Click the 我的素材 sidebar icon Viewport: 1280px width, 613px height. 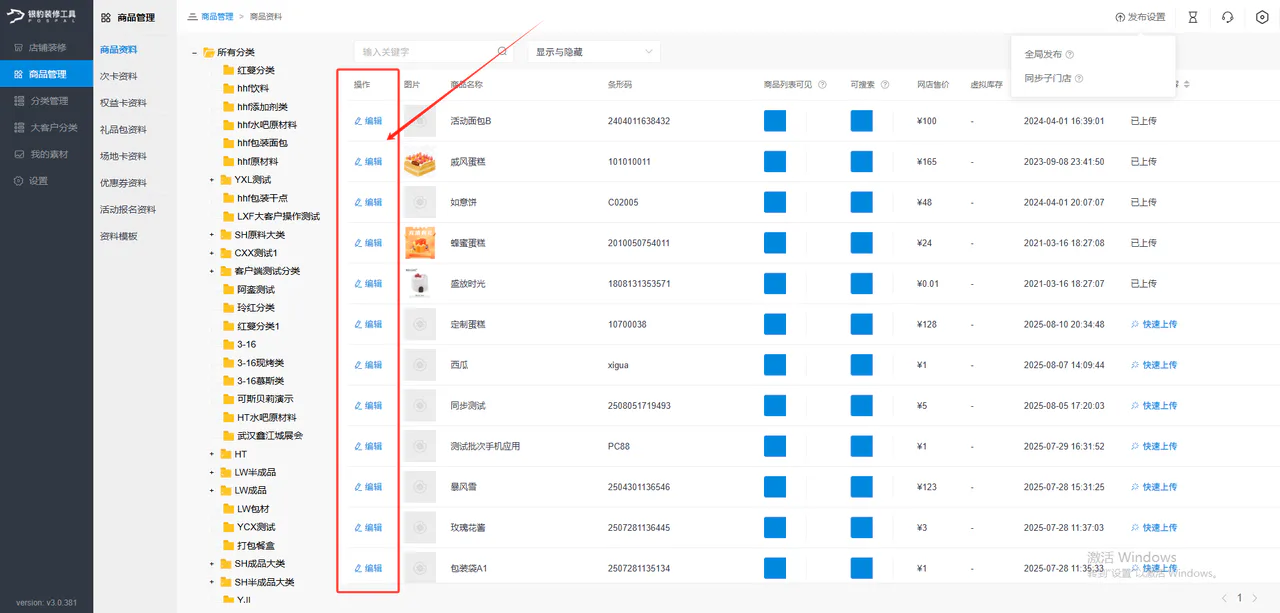pos(18,154)
